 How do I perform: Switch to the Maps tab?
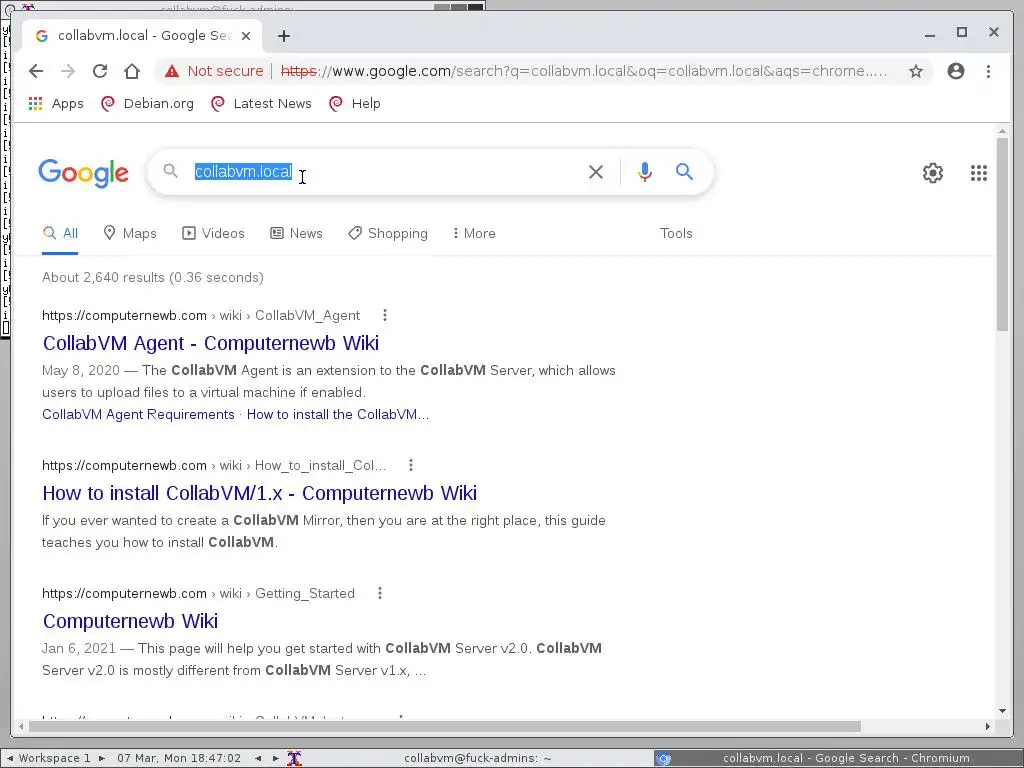tap(130, 233)
